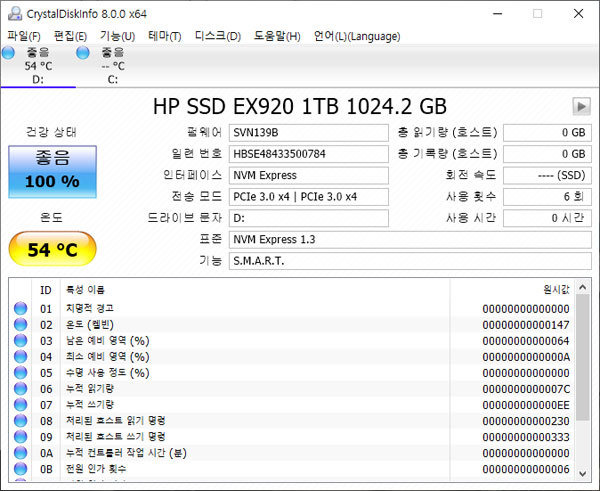Viewport: 600px width, 491px height.
Task: Click status icon of attribute 02 온도 (켈빈)
Action: click(x=21, y=325)
